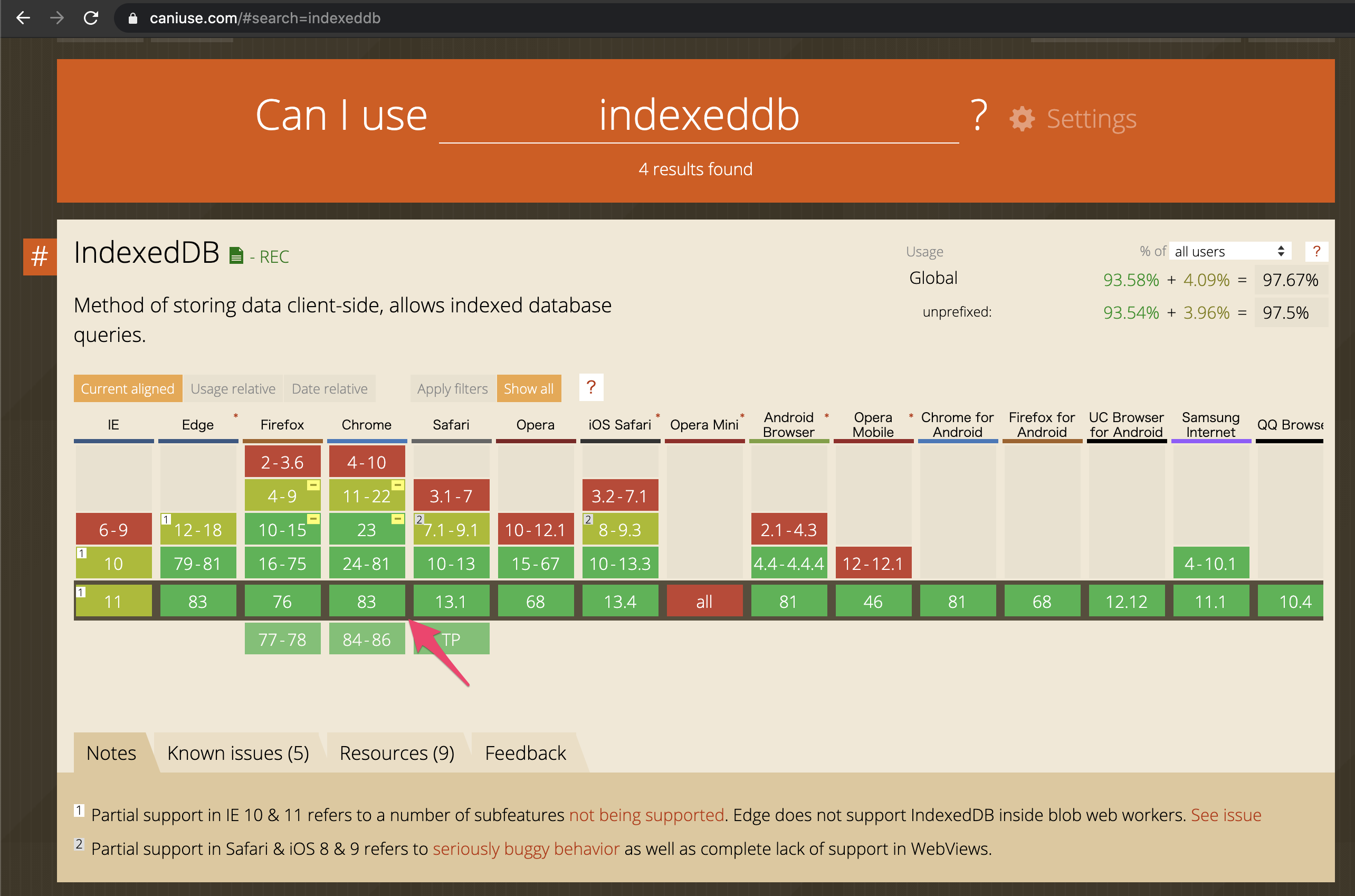Click the UC Browser 12.12 cell

(1126, 601)
